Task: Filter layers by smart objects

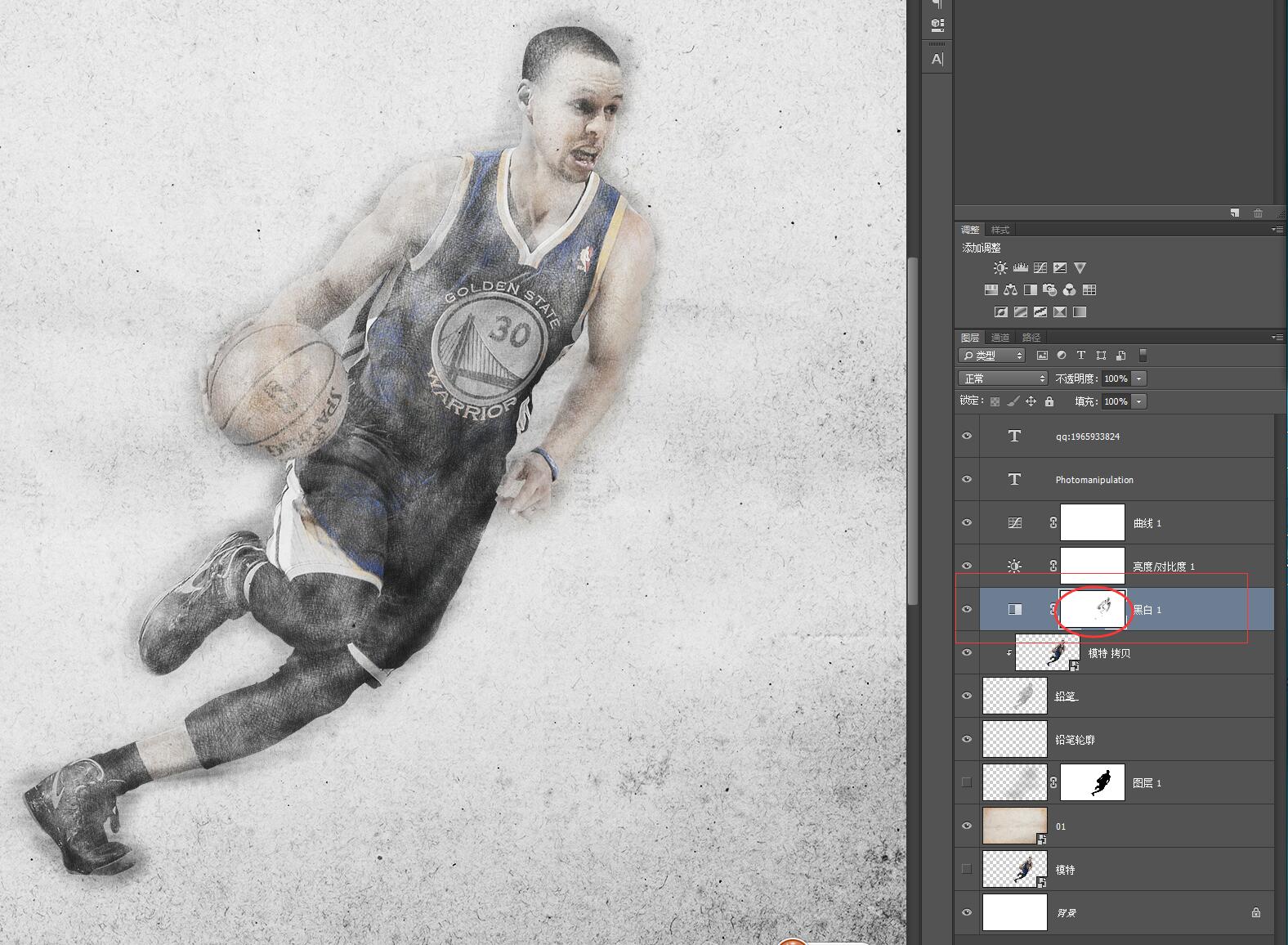Action: click(1120, 356)
